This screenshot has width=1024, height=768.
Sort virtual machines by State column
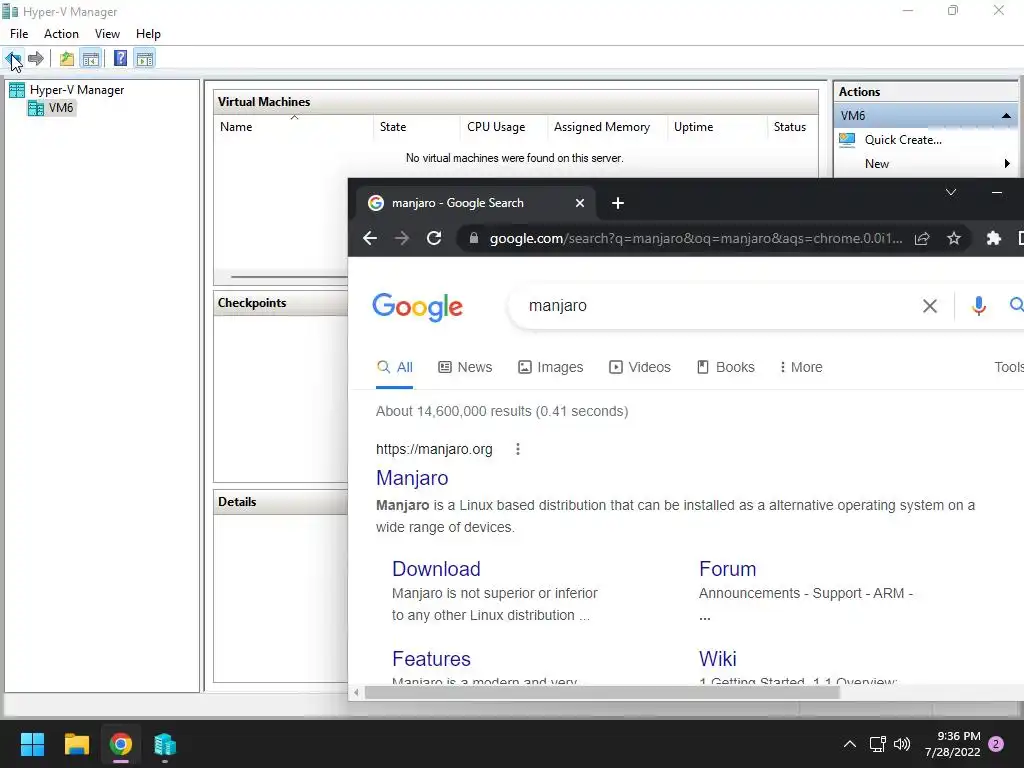coord(417,127)
